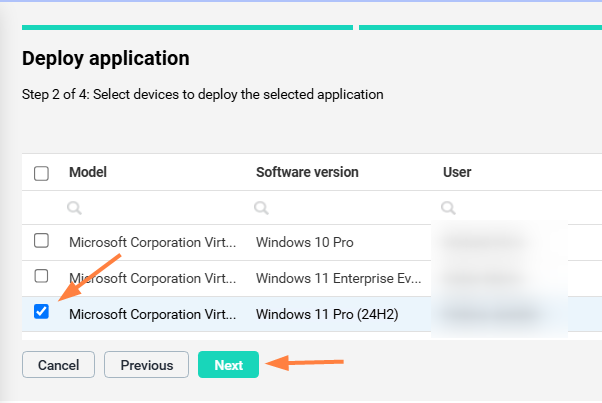Click the first green progress step bar

coord(187,27)
